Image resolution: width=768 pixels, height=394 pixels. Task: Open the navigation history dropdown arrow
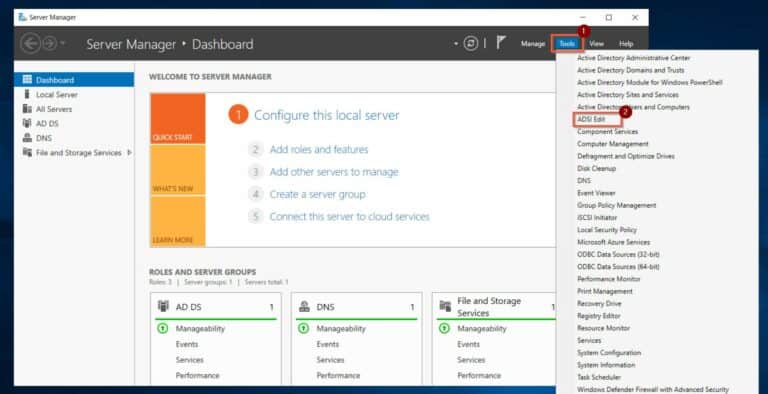click(x=62, y=44)
